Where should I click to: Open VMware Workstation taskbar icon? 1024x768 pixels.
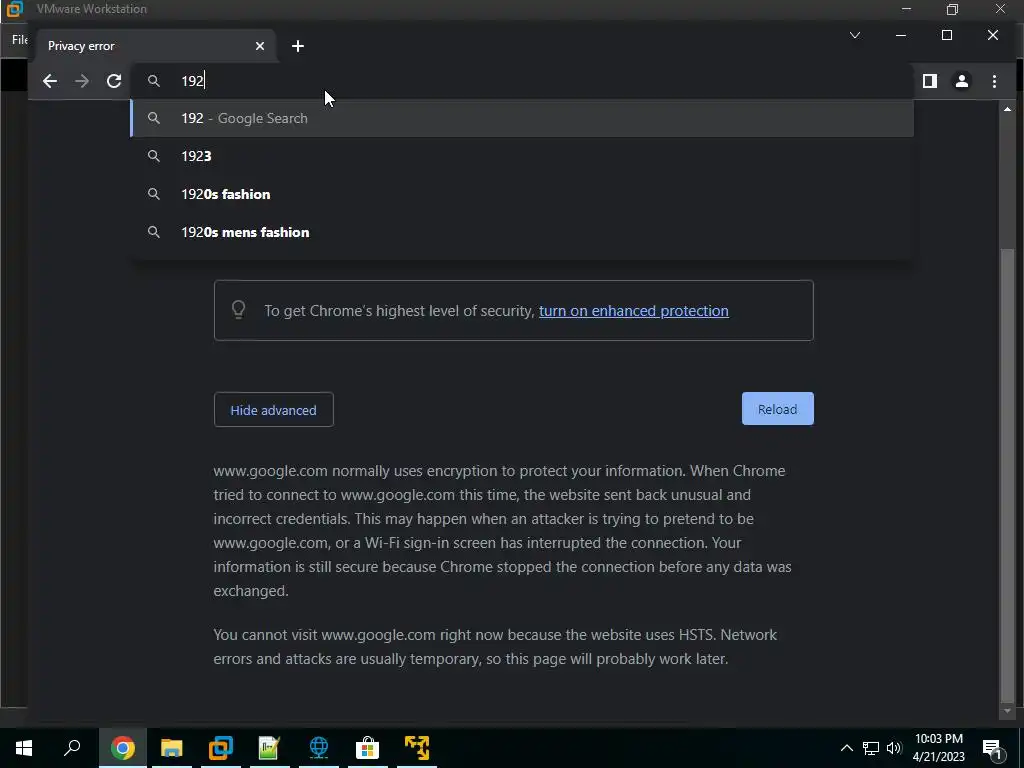[221, 748]
